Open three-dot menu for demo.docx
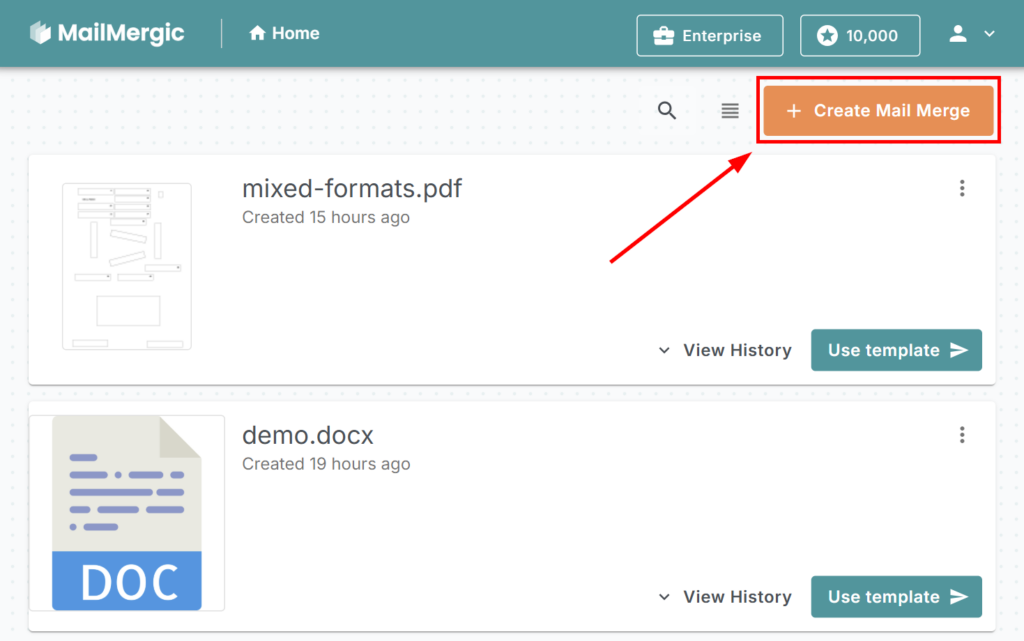The height and width of the screenshot is (641, 1024). (x=962, y=435)
